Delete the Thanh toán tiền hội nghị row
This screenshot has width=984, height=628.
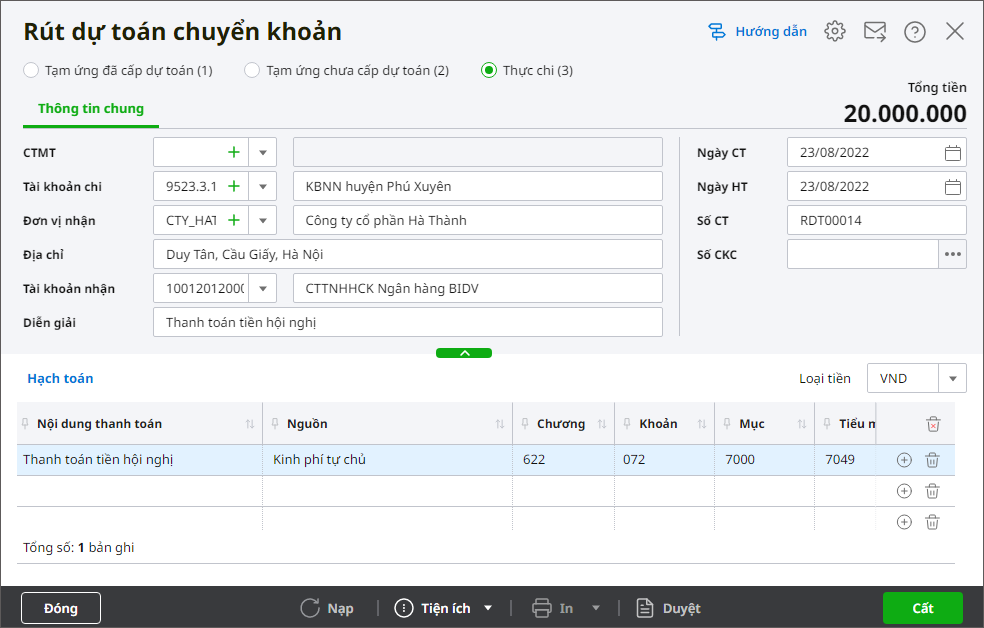click(933, 460)
